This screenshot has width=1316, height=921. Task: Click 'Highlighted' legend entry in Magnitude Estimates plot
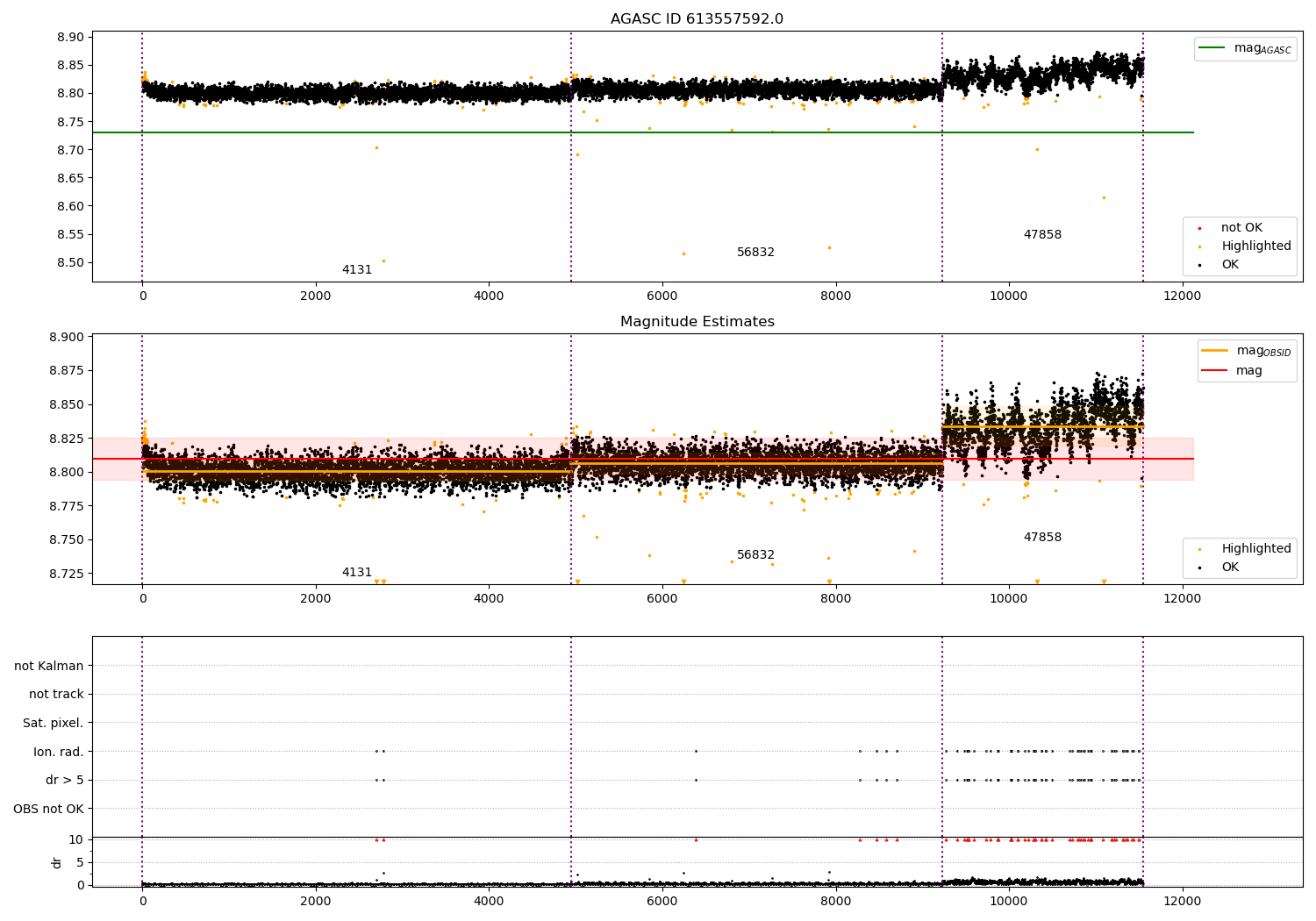coord(1256,549)
